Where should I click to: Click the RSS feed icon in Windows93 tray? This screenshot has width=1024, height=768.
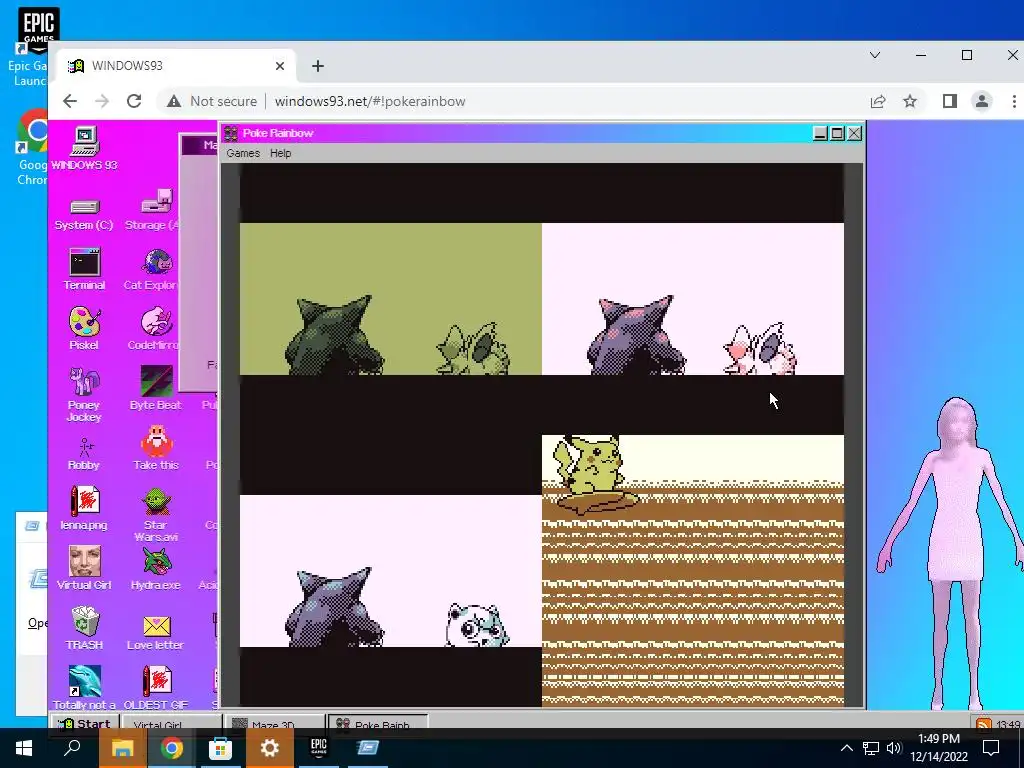tap(983, 724)
